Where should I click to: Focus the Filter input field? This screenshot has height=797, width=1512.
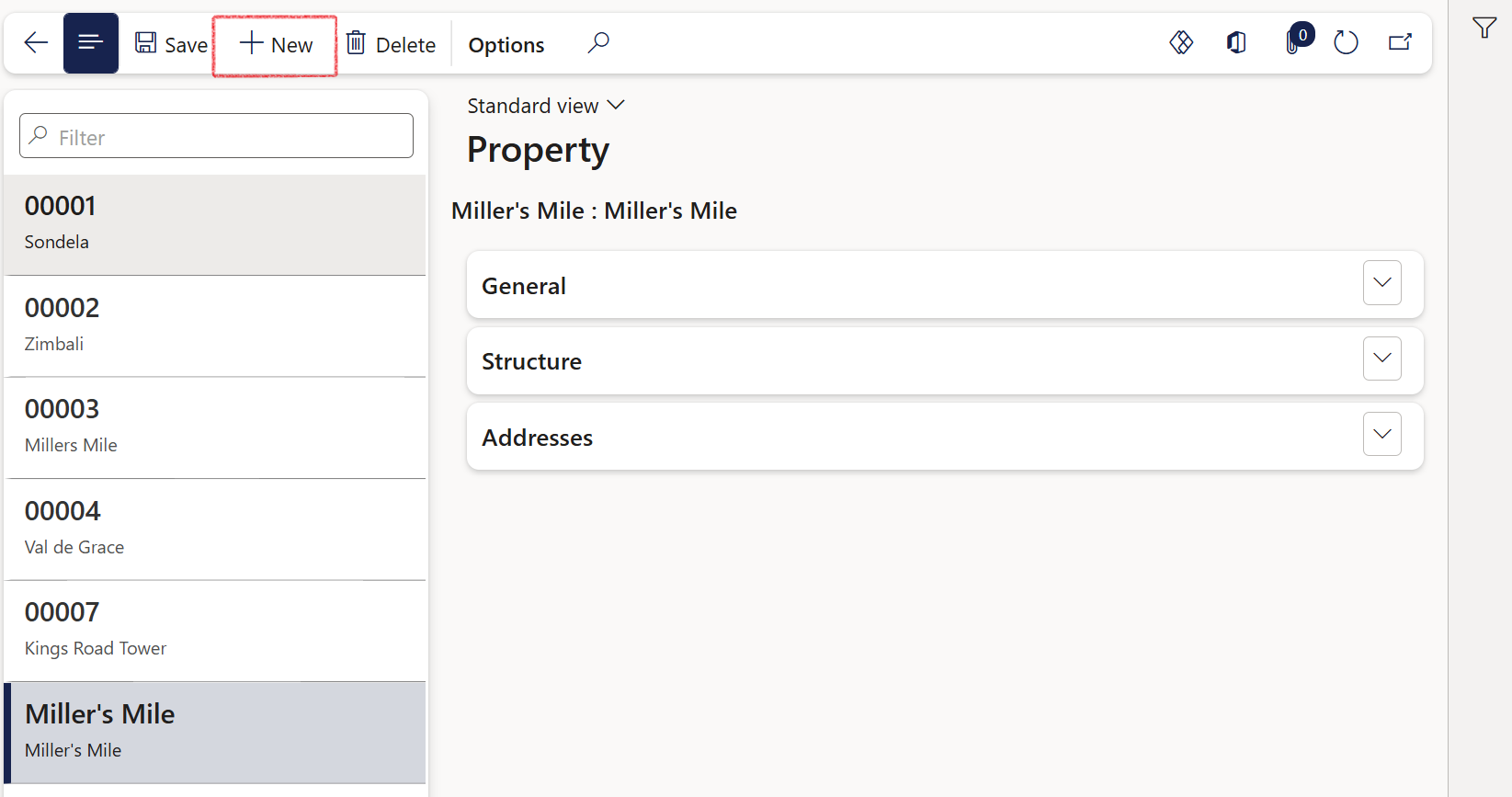click(x=216, y=136)
